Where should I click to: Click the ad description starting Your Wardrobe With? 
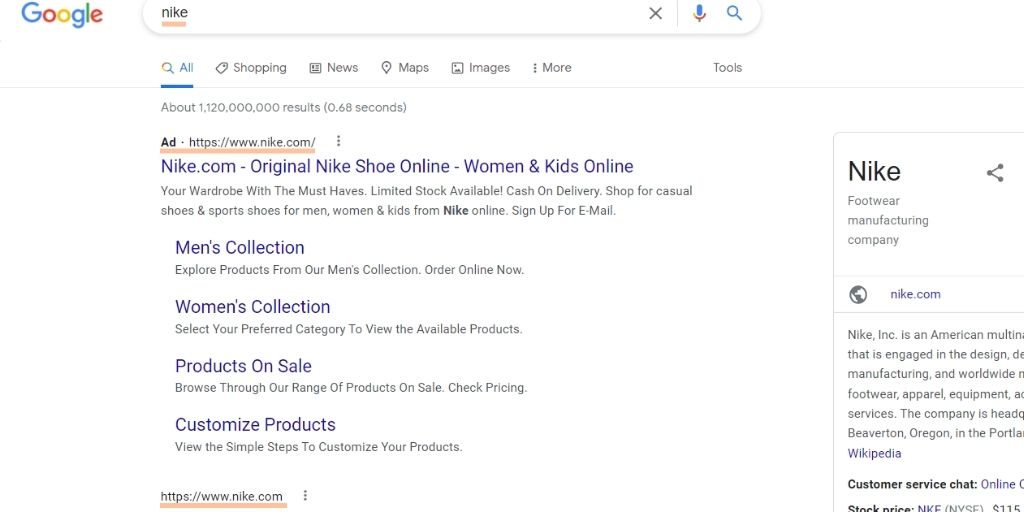click(x=426, y=201)
